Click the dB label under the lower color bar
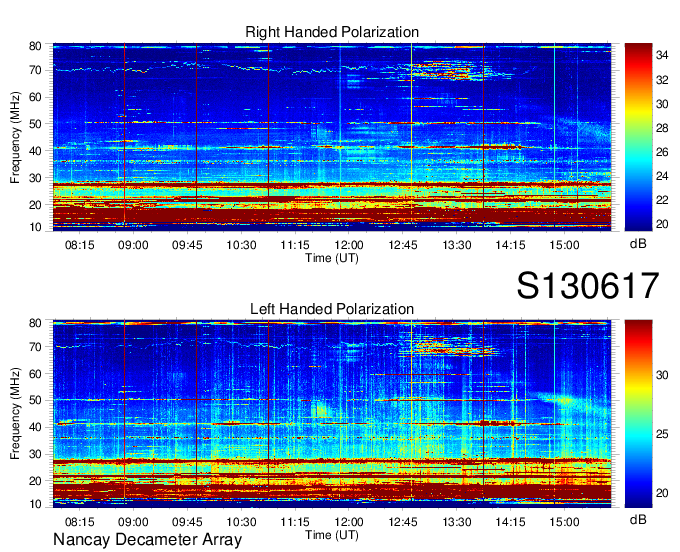The height and width of the screenshot is (552, 680). click(638, 519)
